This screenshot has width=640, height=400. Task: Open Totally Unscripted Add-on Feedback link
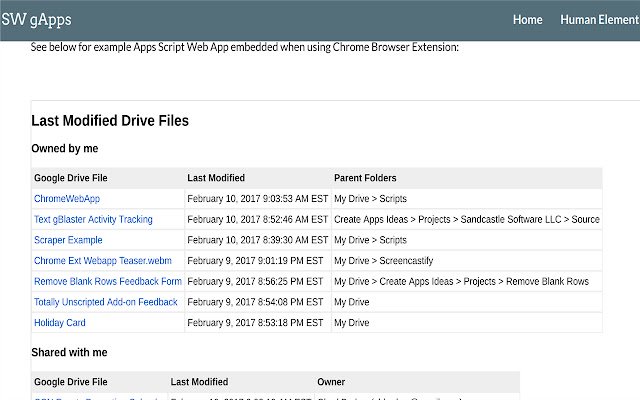click(x=106, y=302)
